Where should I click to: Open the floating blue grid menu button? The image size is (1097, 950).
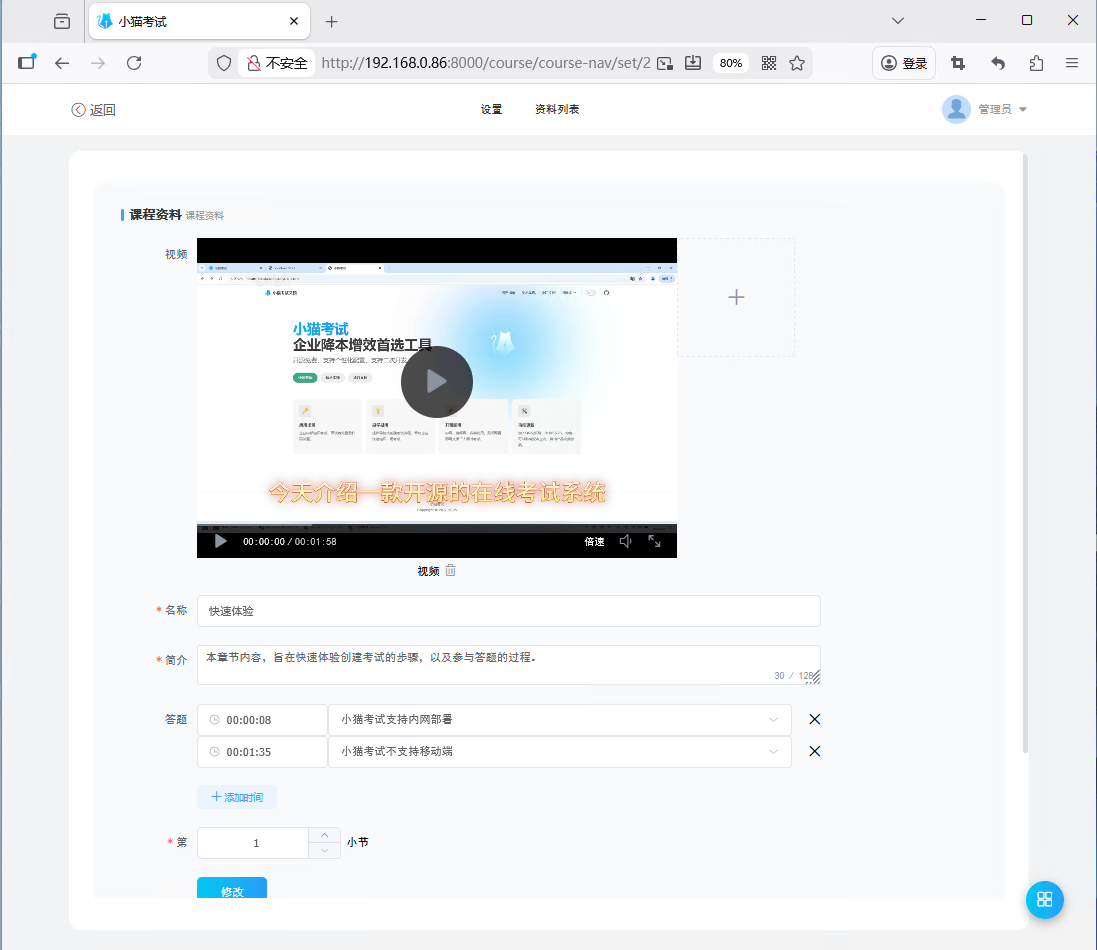click(x=1045, y=900)
